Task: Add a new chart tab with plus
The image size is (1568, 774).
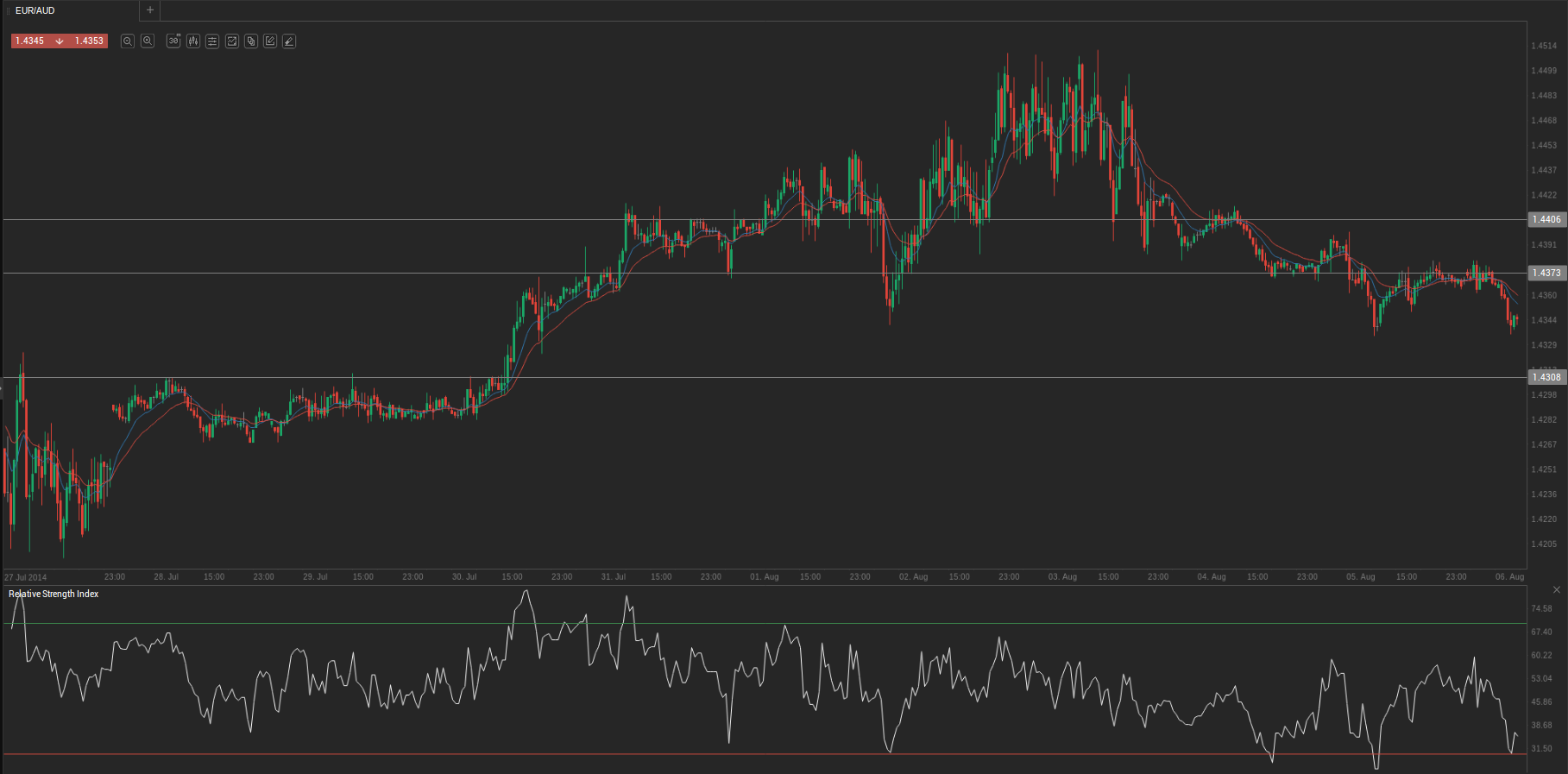Action: tap(150, 10)
